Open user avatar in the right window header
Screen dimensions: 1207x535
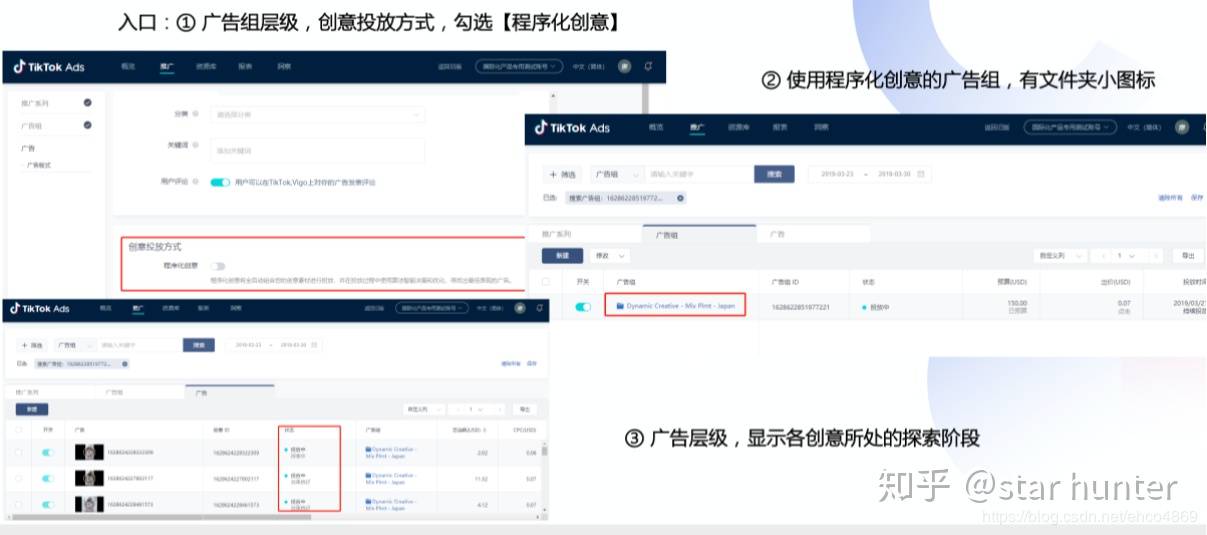(1182, 127)
